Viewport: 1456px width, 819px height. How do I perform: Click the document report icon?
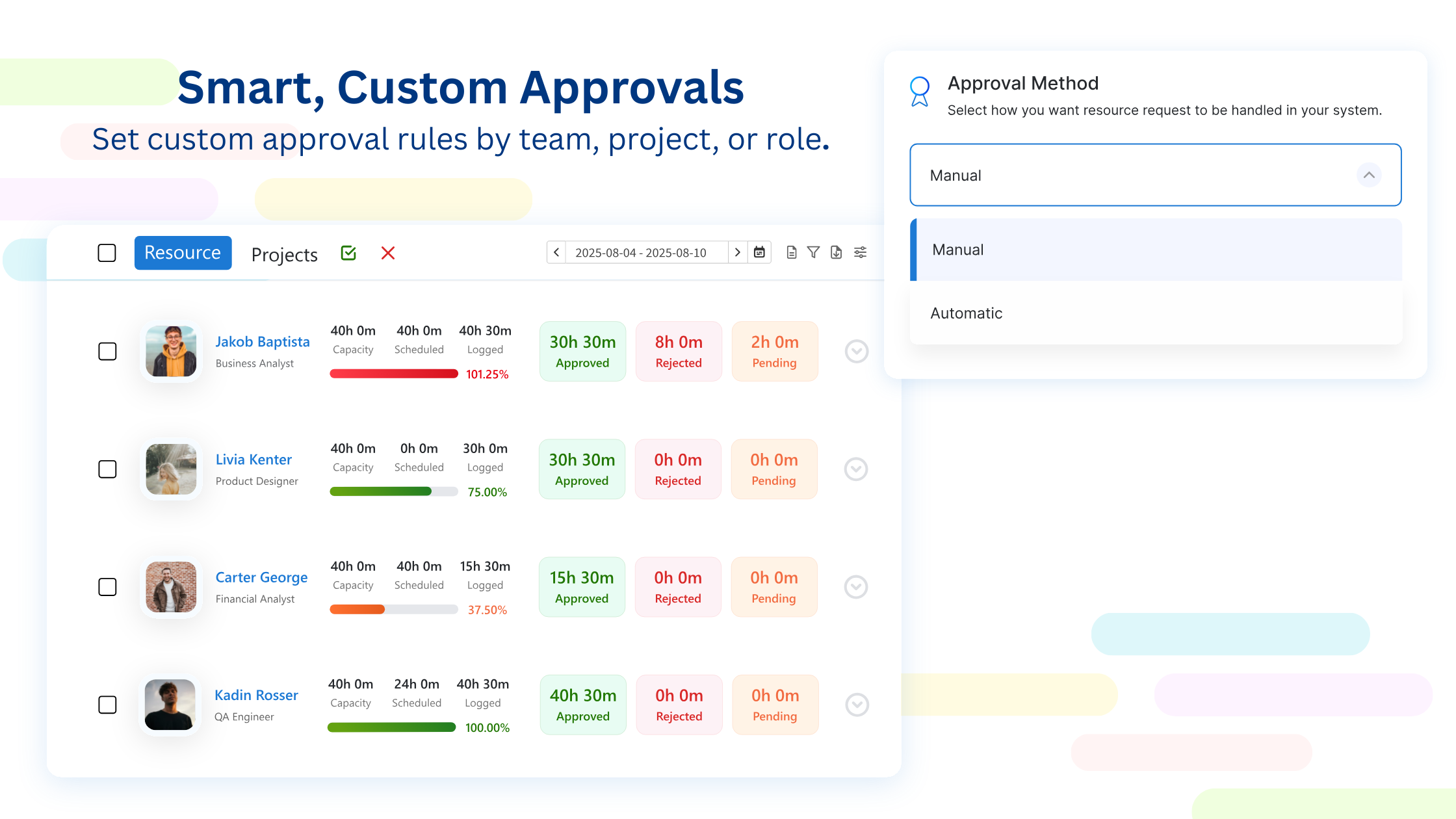point(791,252)
